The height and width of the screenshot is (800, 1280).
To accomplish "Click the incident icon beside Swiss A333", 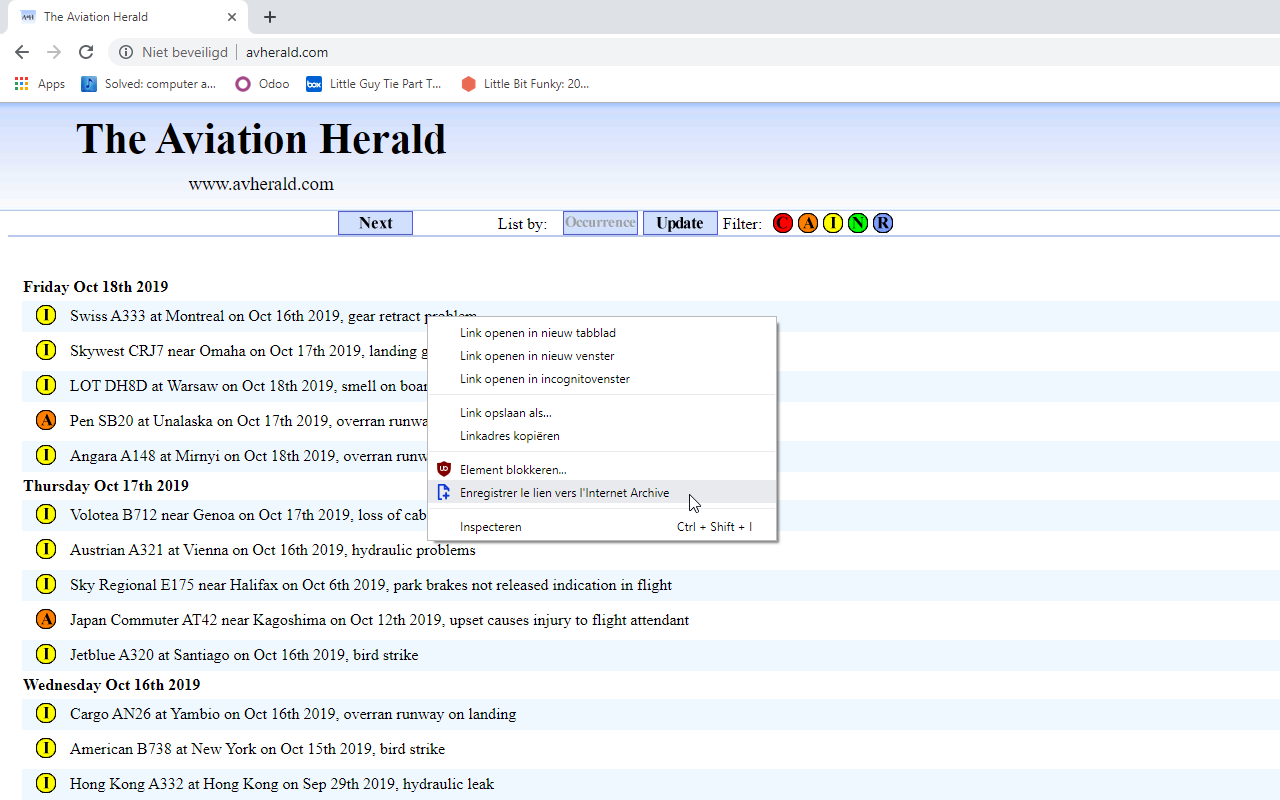I will 45,316.
